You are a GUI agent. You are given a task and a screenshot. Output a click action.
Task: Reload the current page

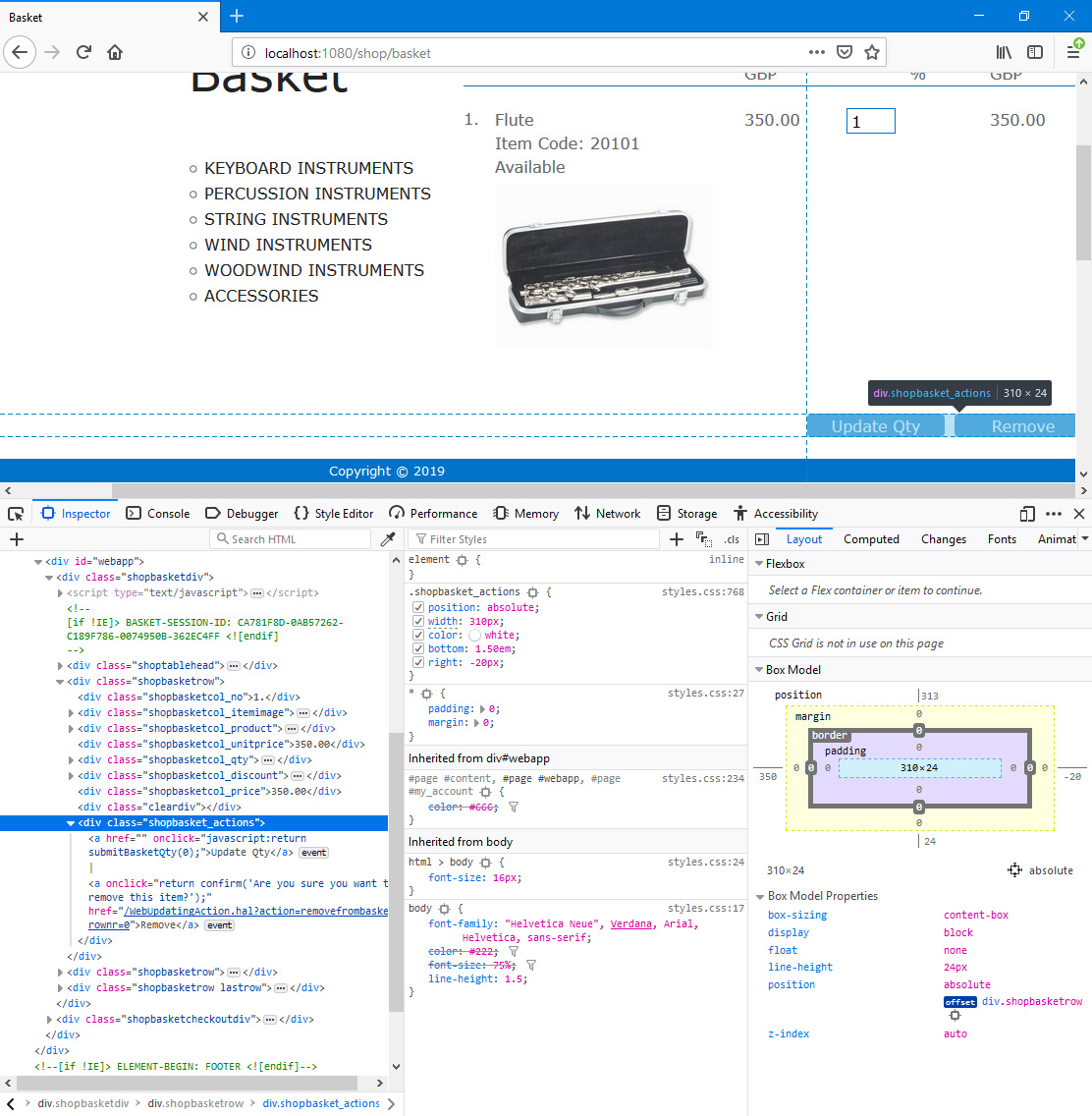(83, 52)
